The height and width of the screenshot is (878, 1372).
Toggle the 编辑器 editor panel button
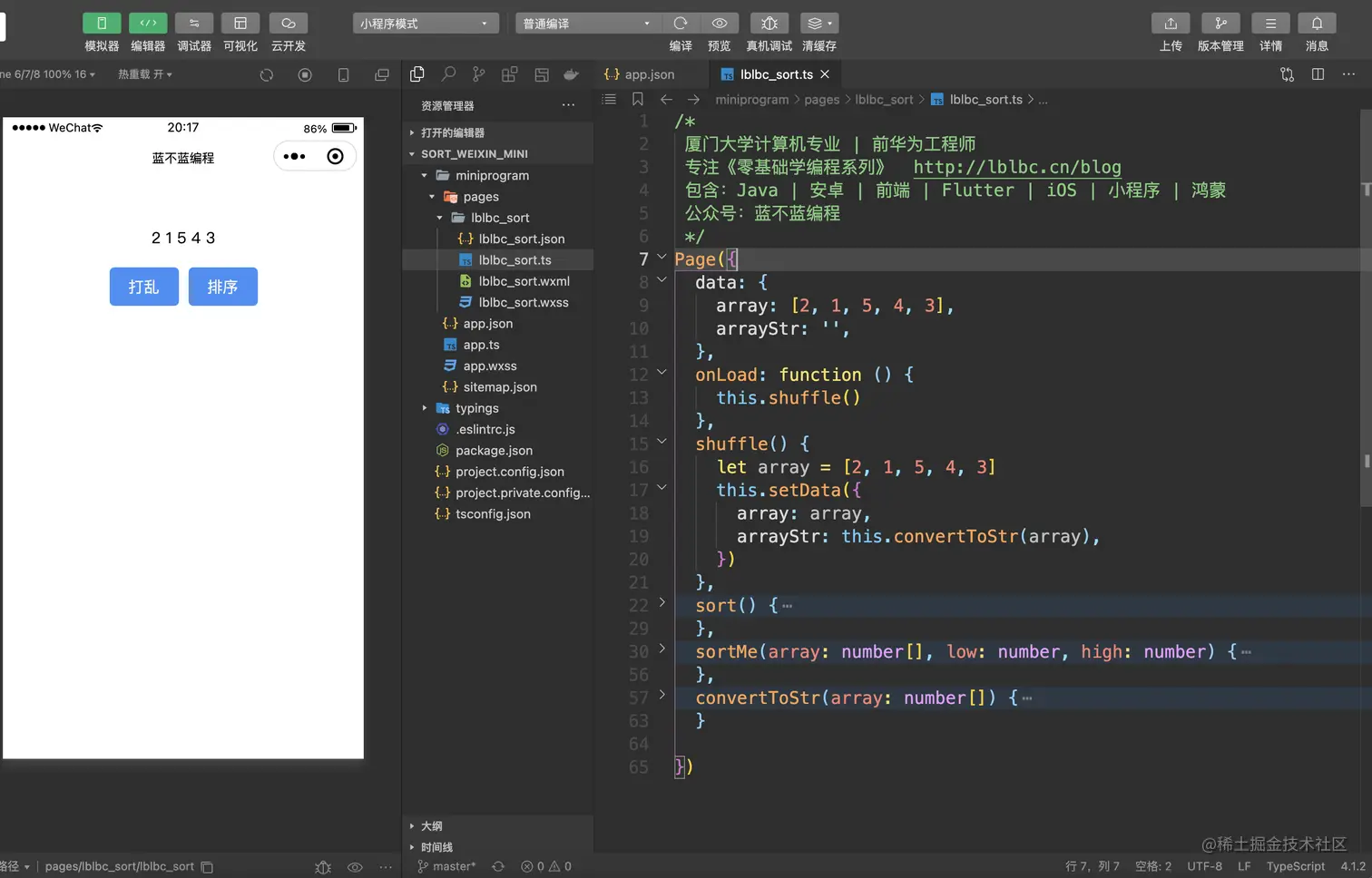pyautogui.click(x=148, y=23)
